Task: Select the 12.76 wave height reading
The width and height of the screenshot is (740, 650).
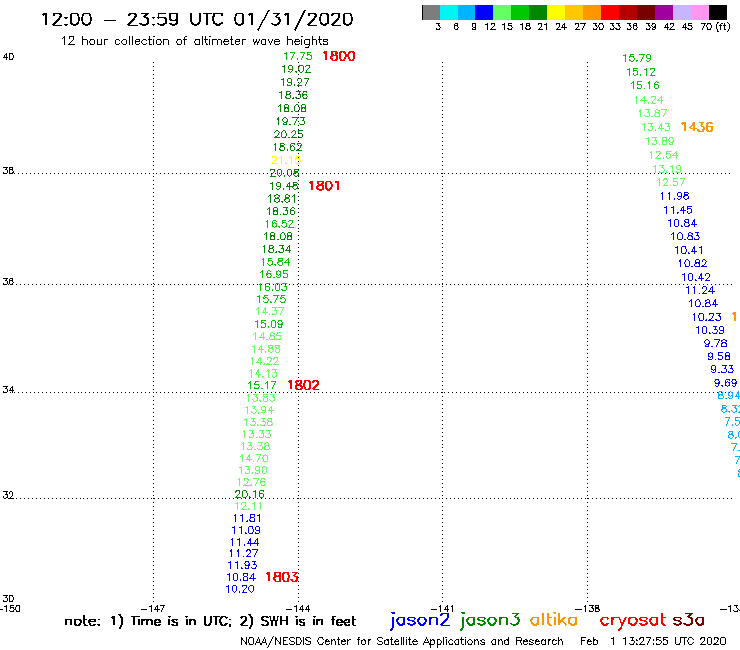Action: (252, 482)
